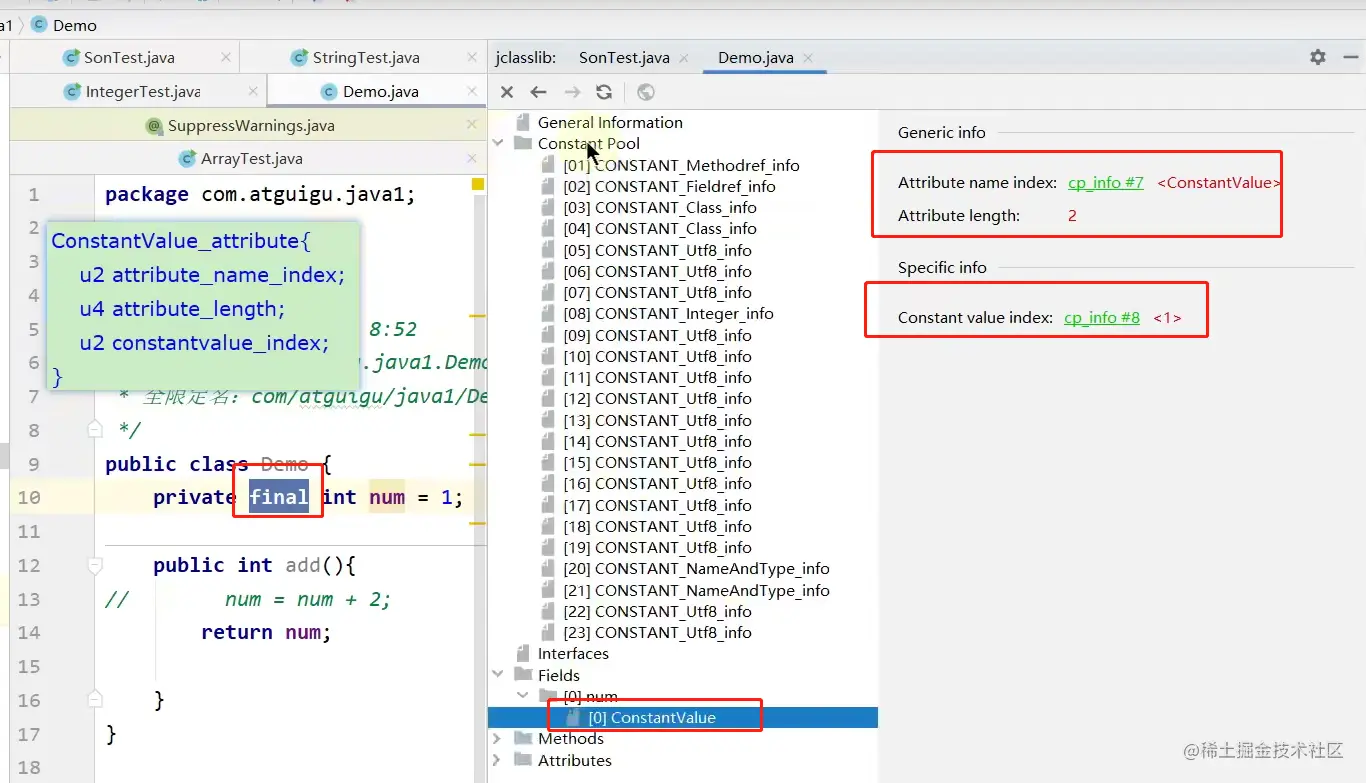Click 'Specific info' section heading
This screenshot has width=1366, height=783.
point(942,267)
